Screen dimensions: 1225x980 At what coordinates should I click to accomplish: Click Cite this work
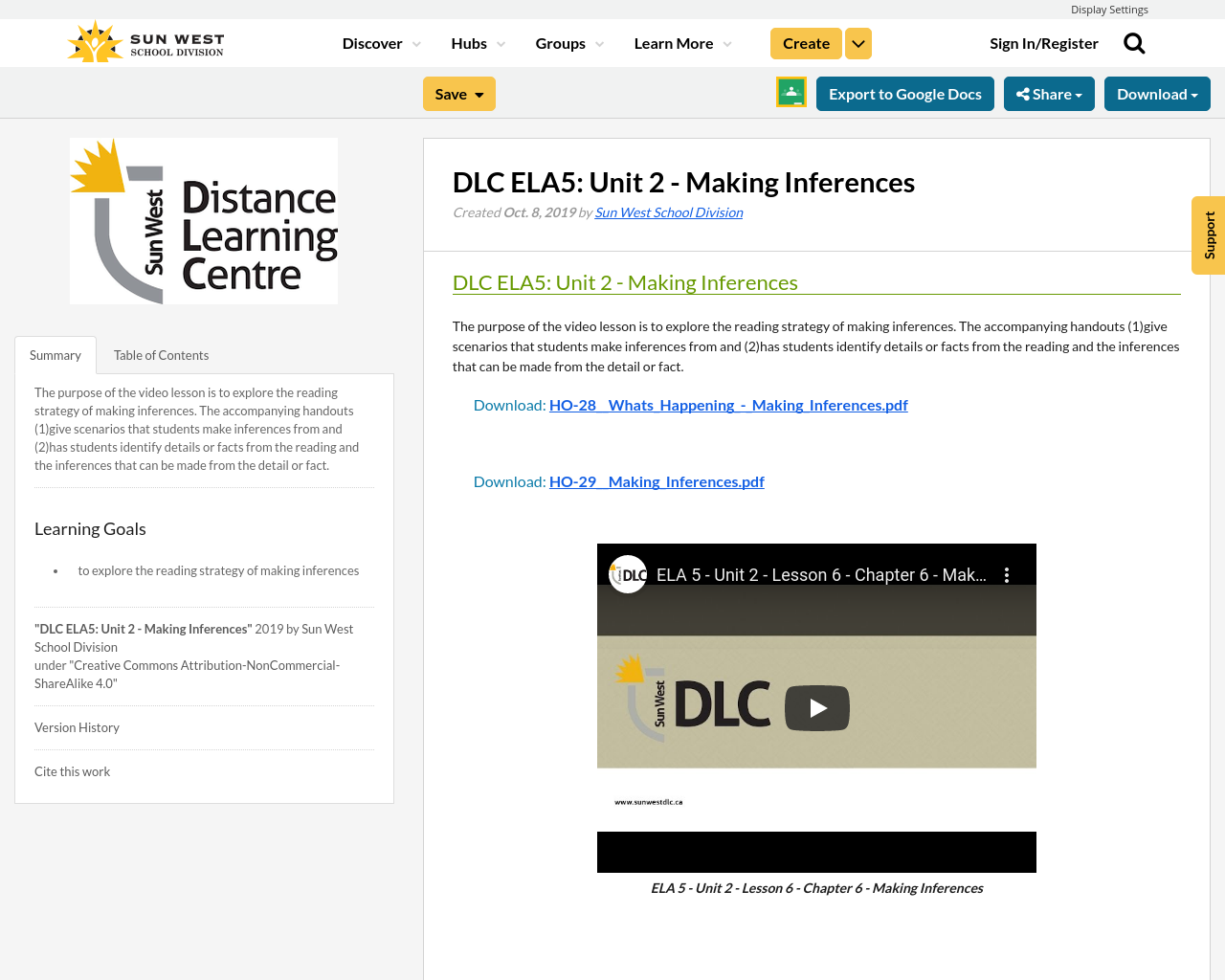(72, 770)
